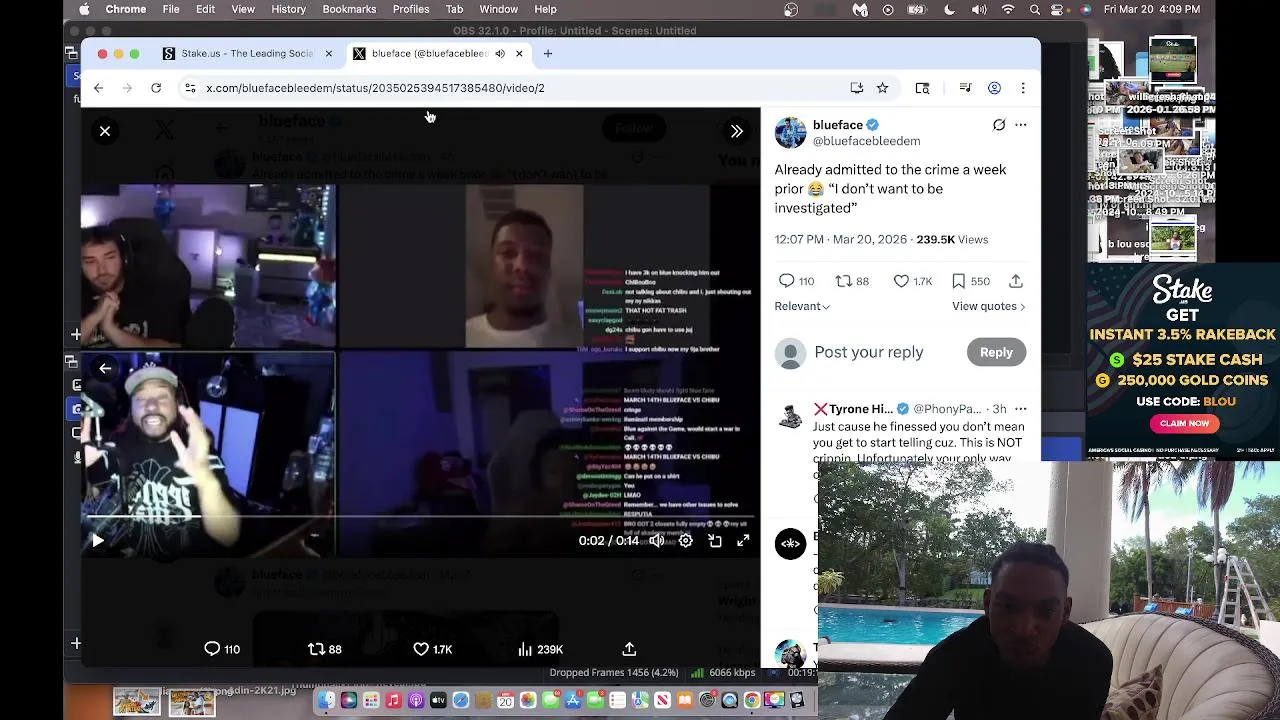This screenshot has height=720, width=1280.
Task: Collapse the tweet side panel with double-chevron icon
Action: (737, 131)
